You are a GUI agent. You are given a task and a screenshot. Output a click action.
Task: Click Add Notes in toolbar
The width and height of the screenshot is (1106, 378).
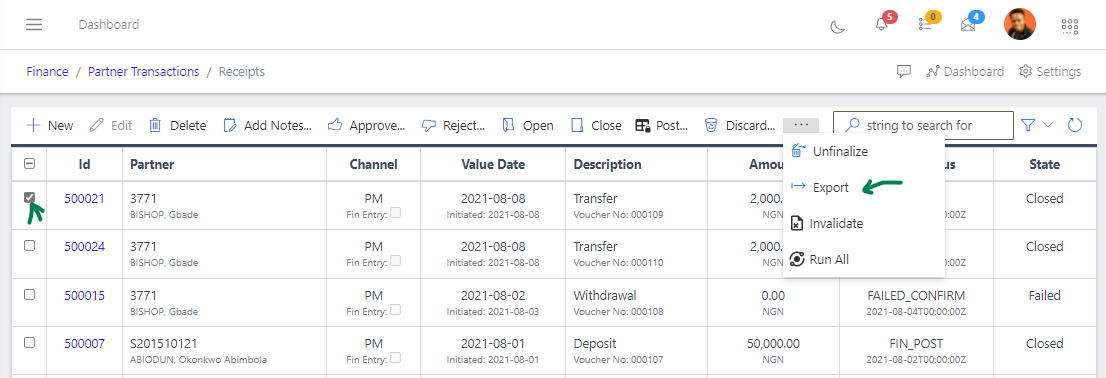point(267,126)
